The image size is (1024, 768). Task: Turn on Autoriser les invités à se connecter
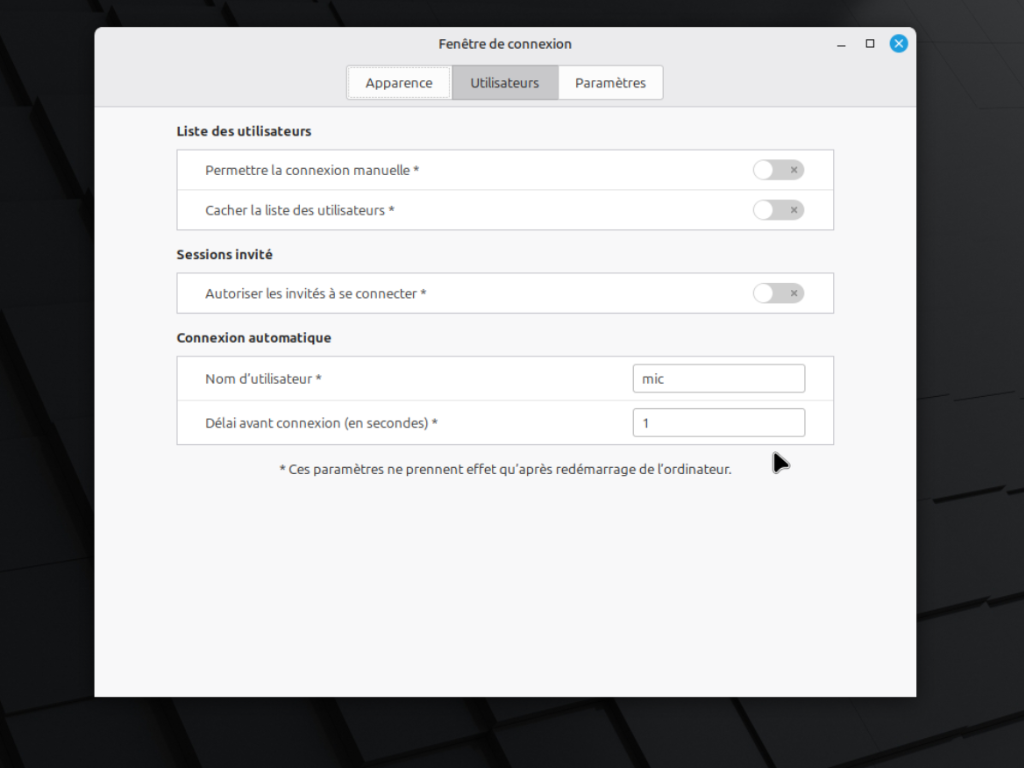coord(778,293)
